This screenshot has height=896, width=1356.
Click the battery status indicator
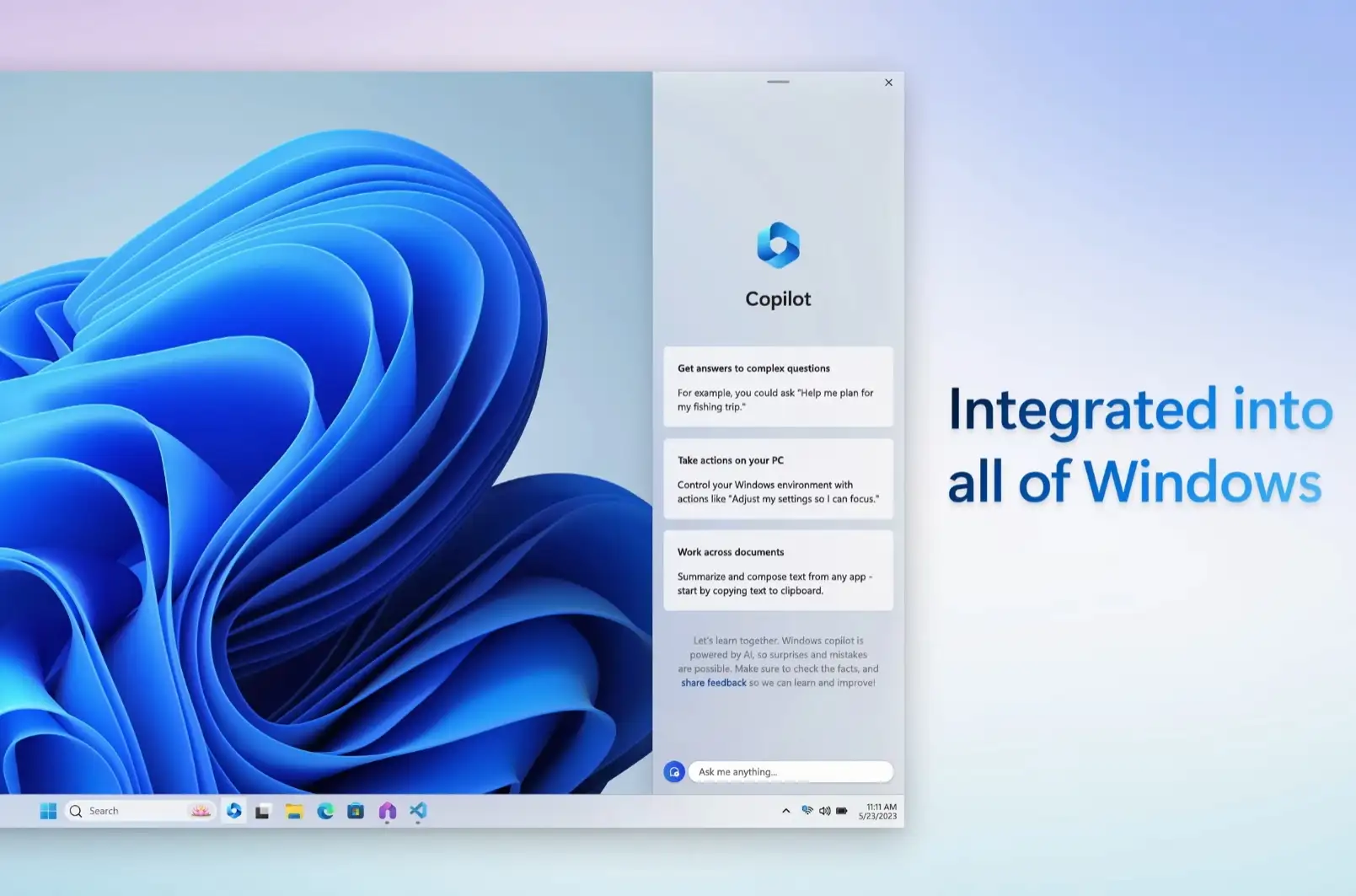(841, 810)
